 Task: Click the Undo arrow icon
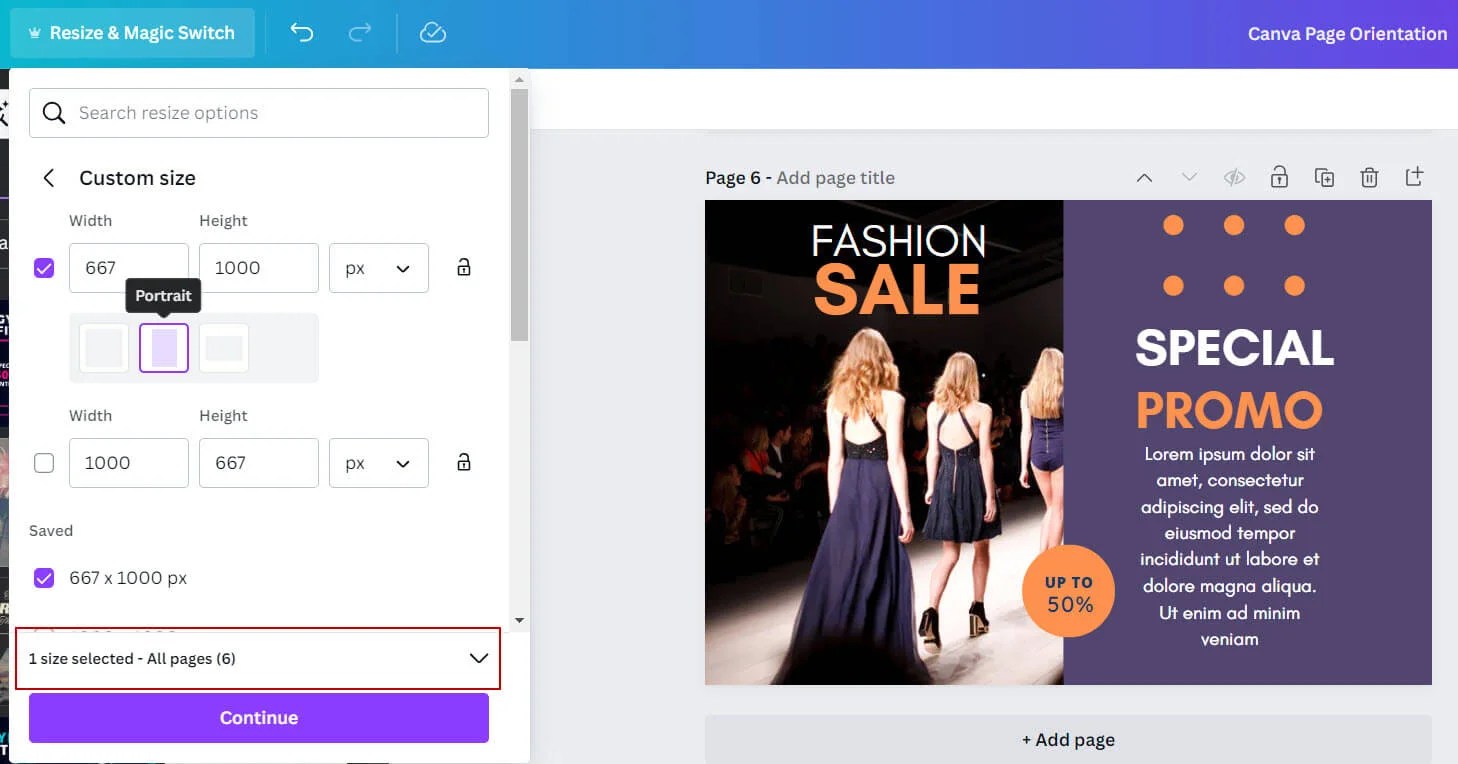(301, 33)
